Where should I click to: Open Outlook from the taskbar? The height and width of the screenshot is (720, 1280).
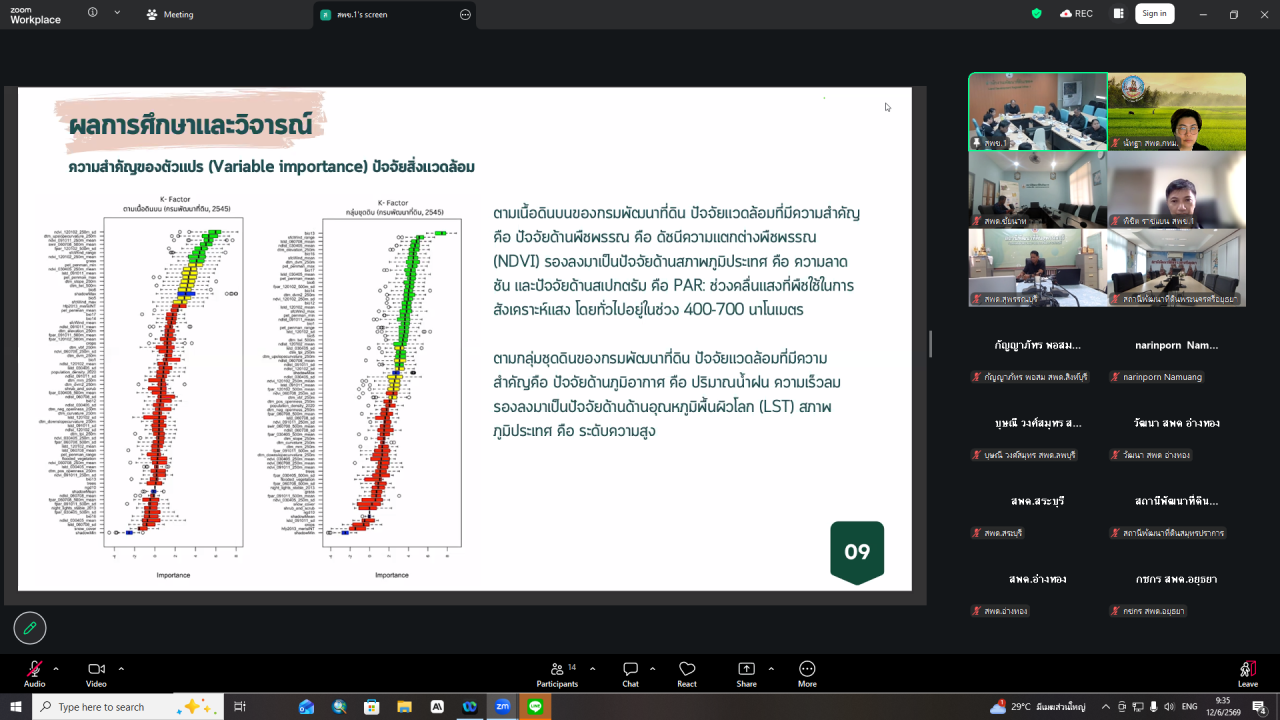click(307, 706)
